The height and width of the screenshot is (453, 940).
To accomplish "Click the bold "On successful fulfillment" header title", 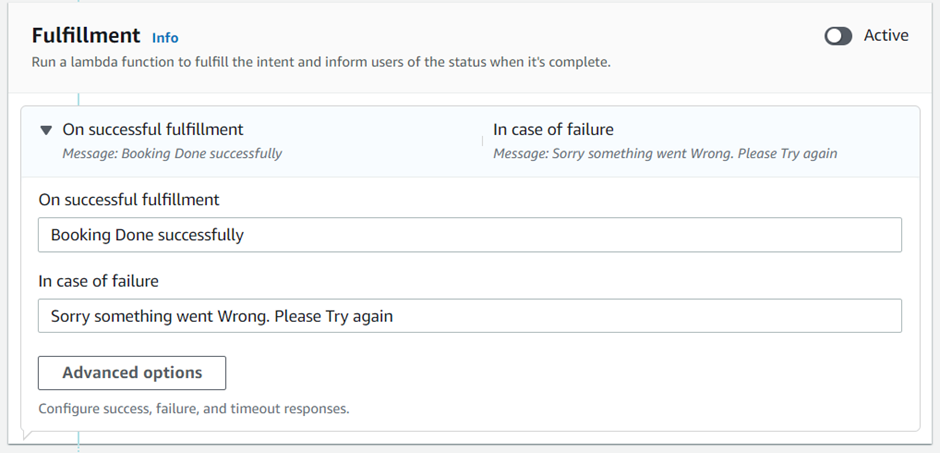I will (x=153, y=129).
